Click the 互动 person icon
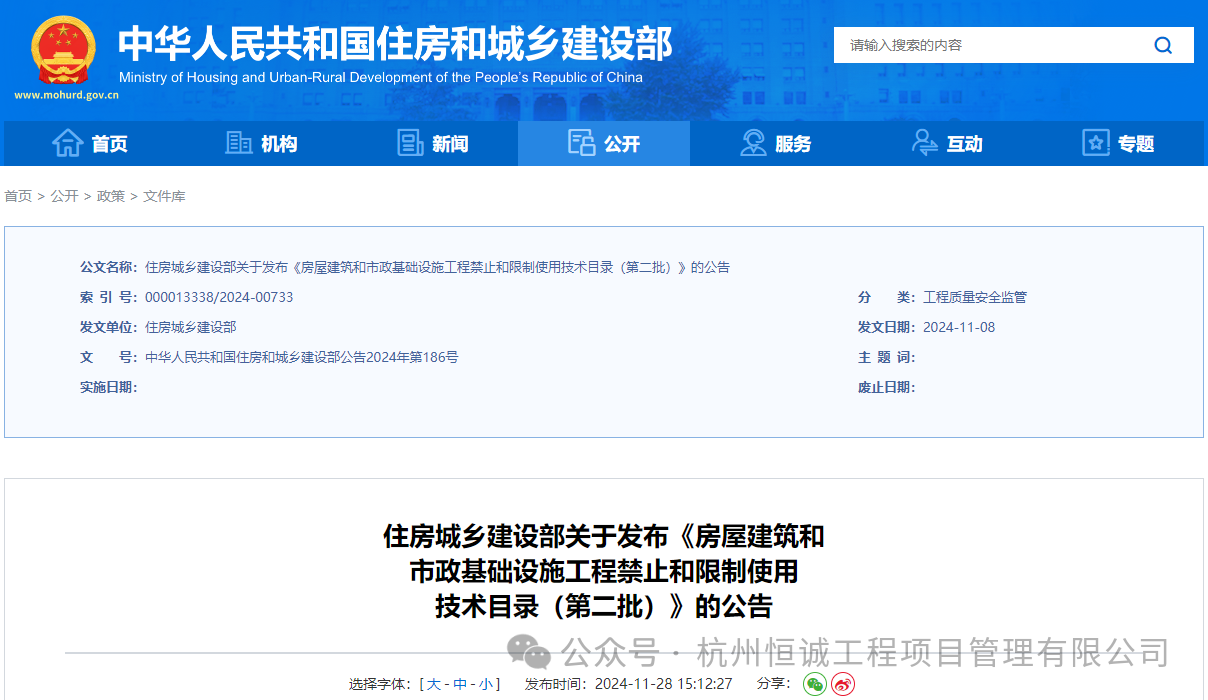 925,143
